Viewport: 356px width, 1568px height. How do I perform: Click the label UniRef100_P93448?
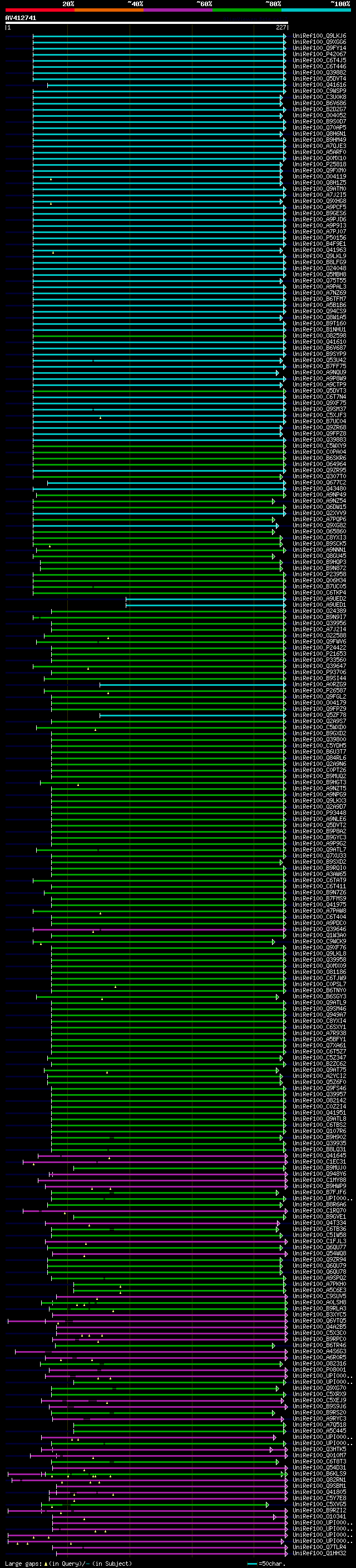pyautogui.click(x=319, y=813)
